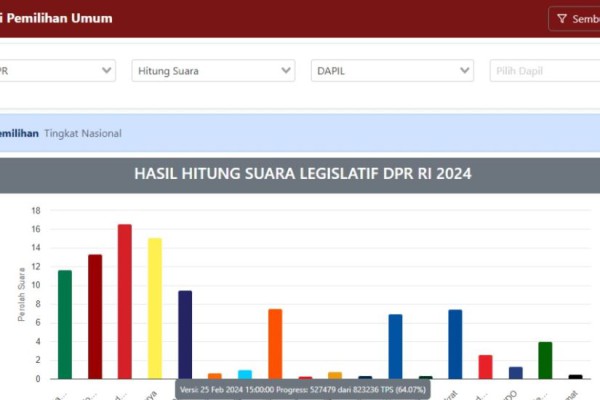Click the chart title 'HASIL HITUNG SUARA LEGISLATIF DPR RI 2024'
The width and height of the screenshot is (600, 400).
tap(303, 174)
